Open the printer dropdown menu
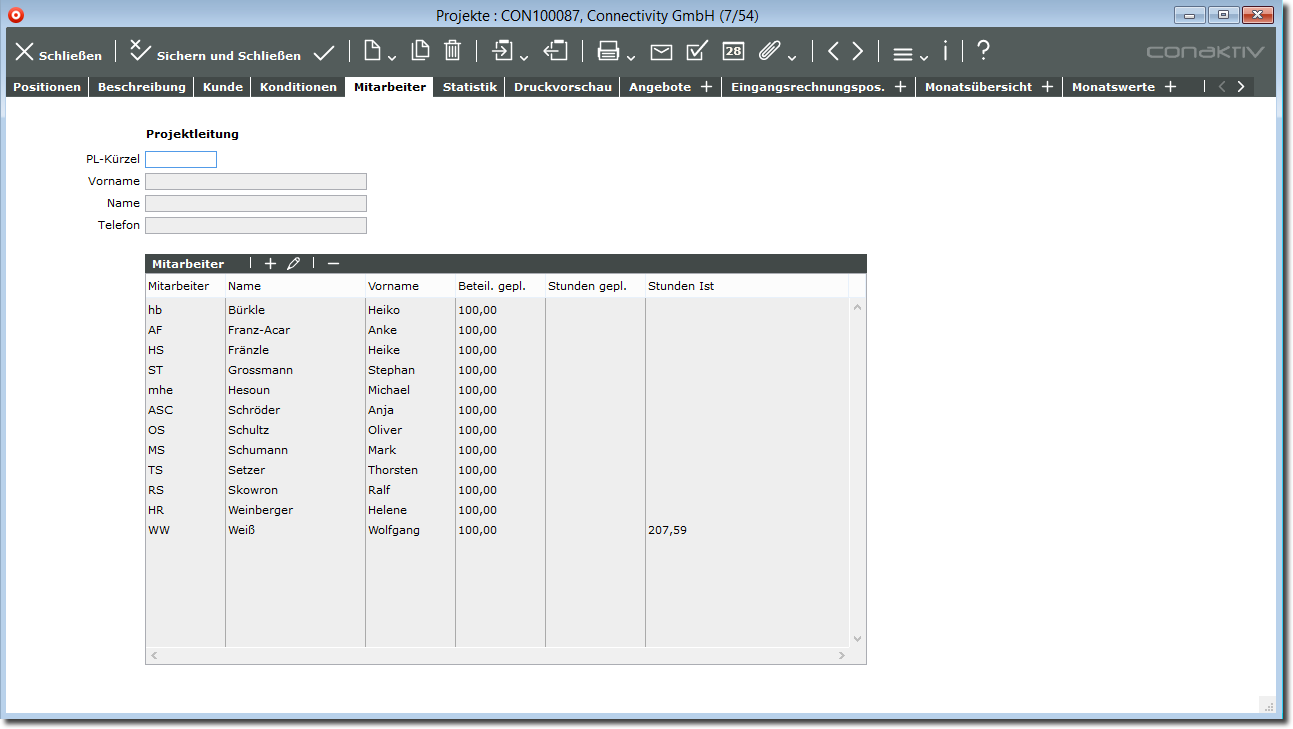The image size is (1293, 729). (x=631, y=56)
